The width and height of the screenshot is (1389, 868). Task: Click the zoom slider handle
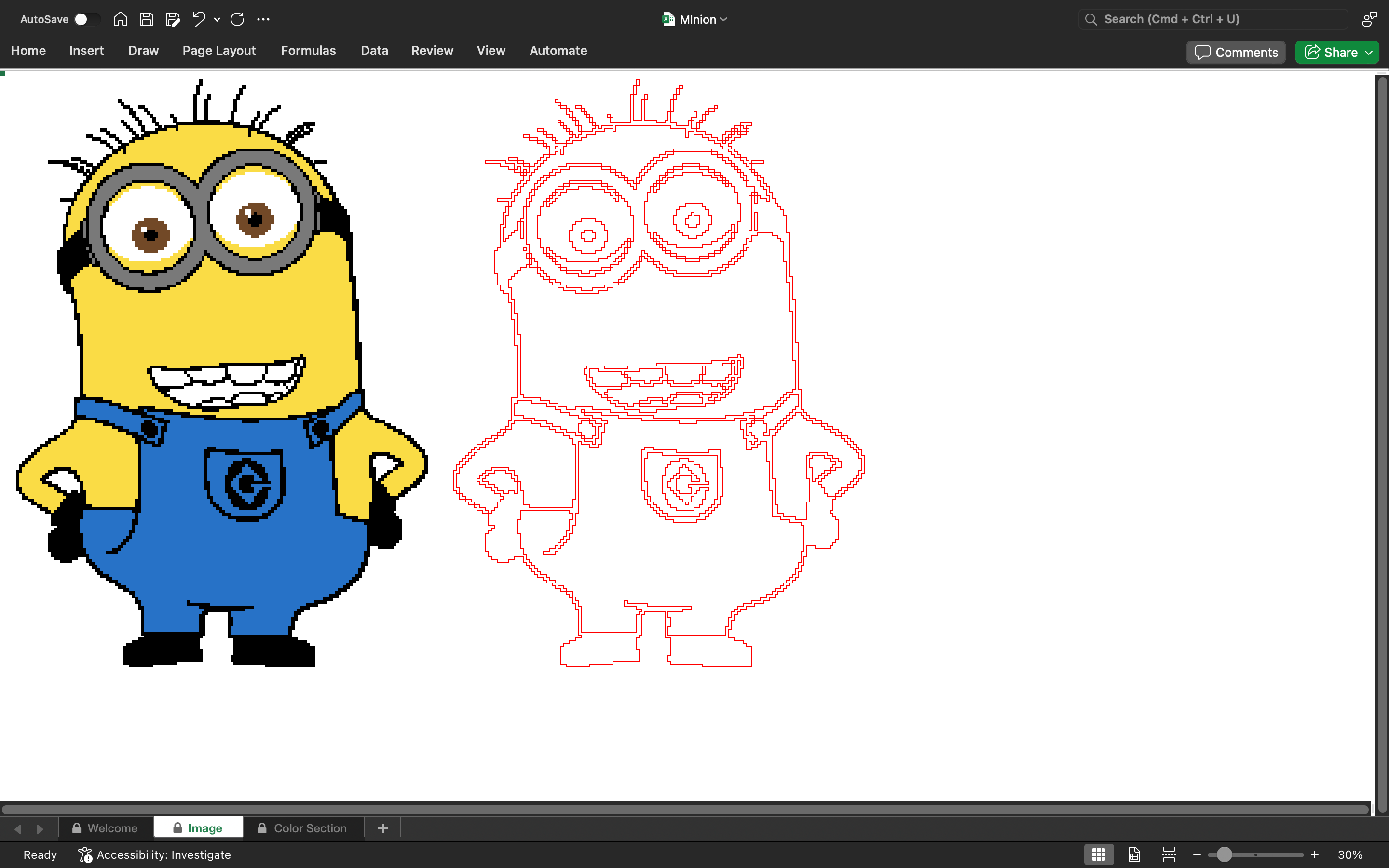click(x=1224, y=855)
